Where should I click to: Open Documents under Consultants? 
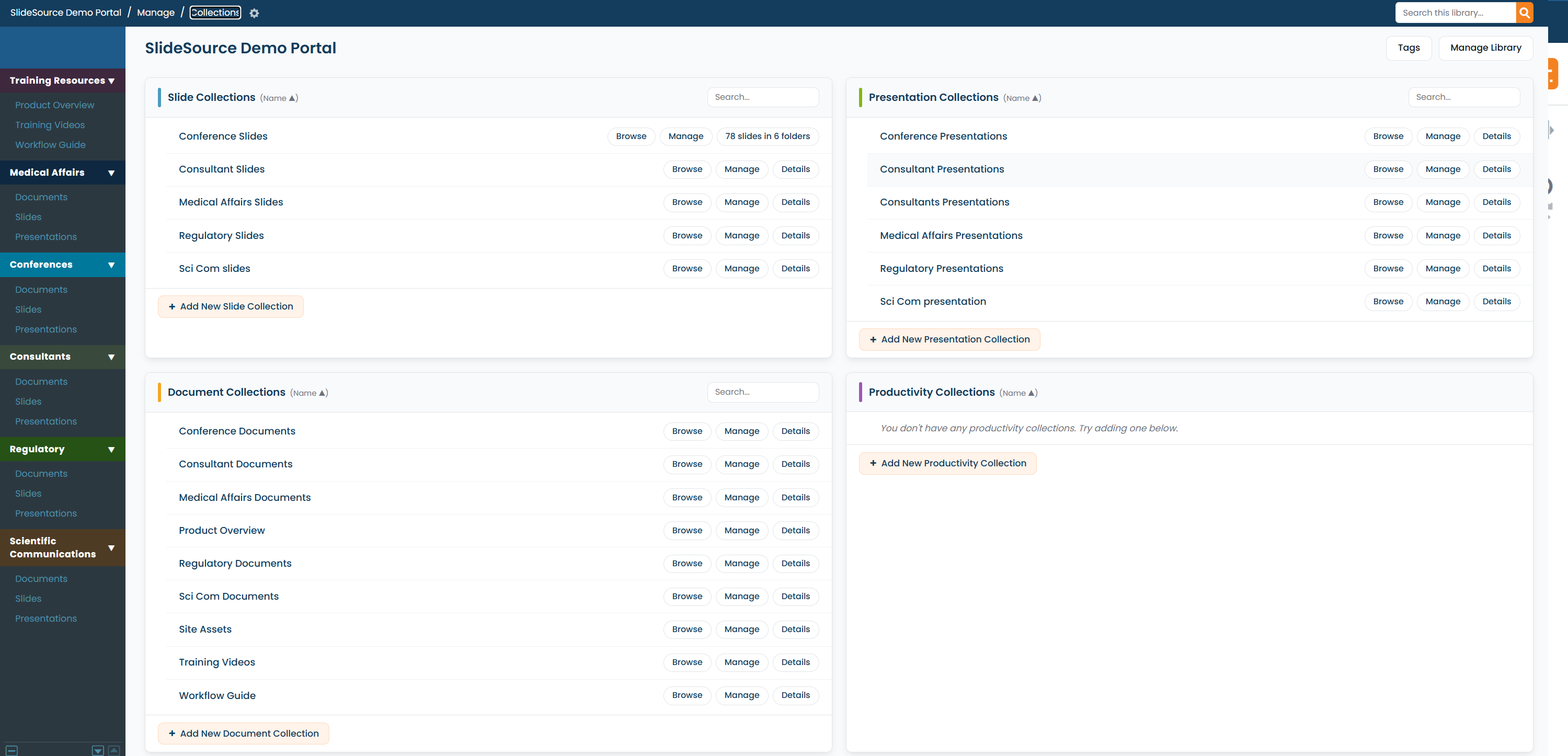click(41, 382)
